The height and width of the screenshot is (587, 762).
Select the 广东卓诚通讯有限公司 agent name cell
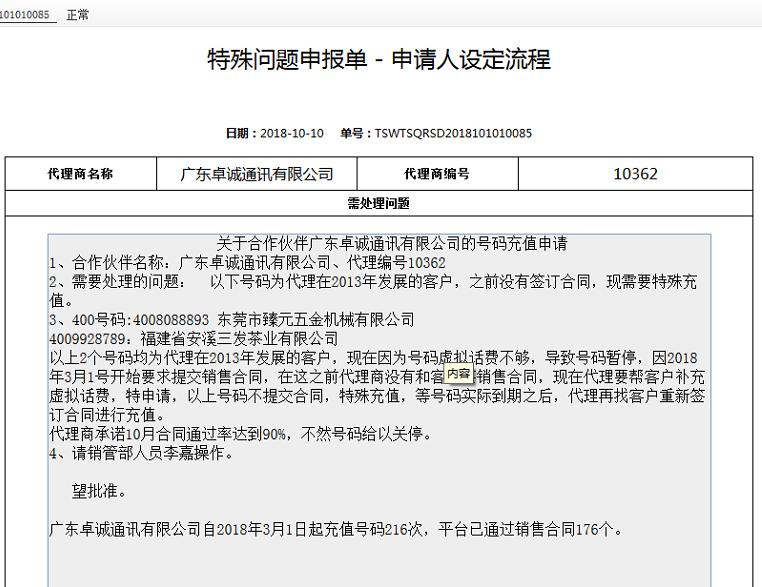point(256,174)
